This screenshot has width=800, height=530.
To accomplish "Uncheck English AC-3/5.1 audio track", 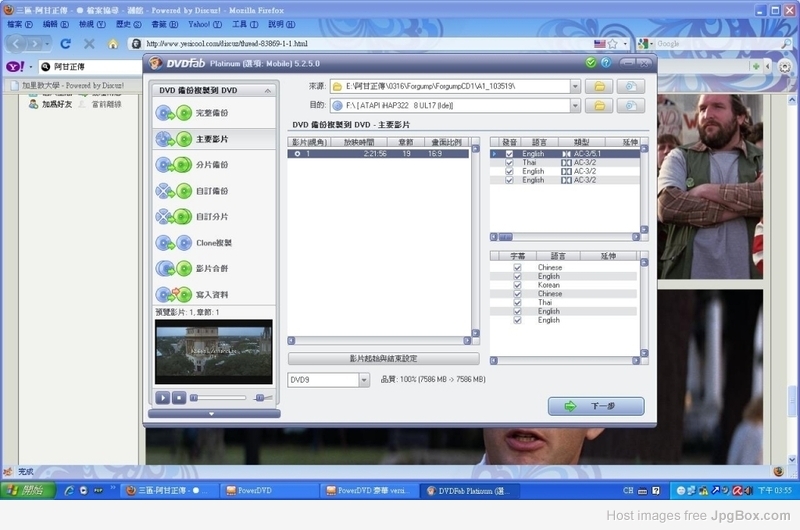I will coord(509,154).
